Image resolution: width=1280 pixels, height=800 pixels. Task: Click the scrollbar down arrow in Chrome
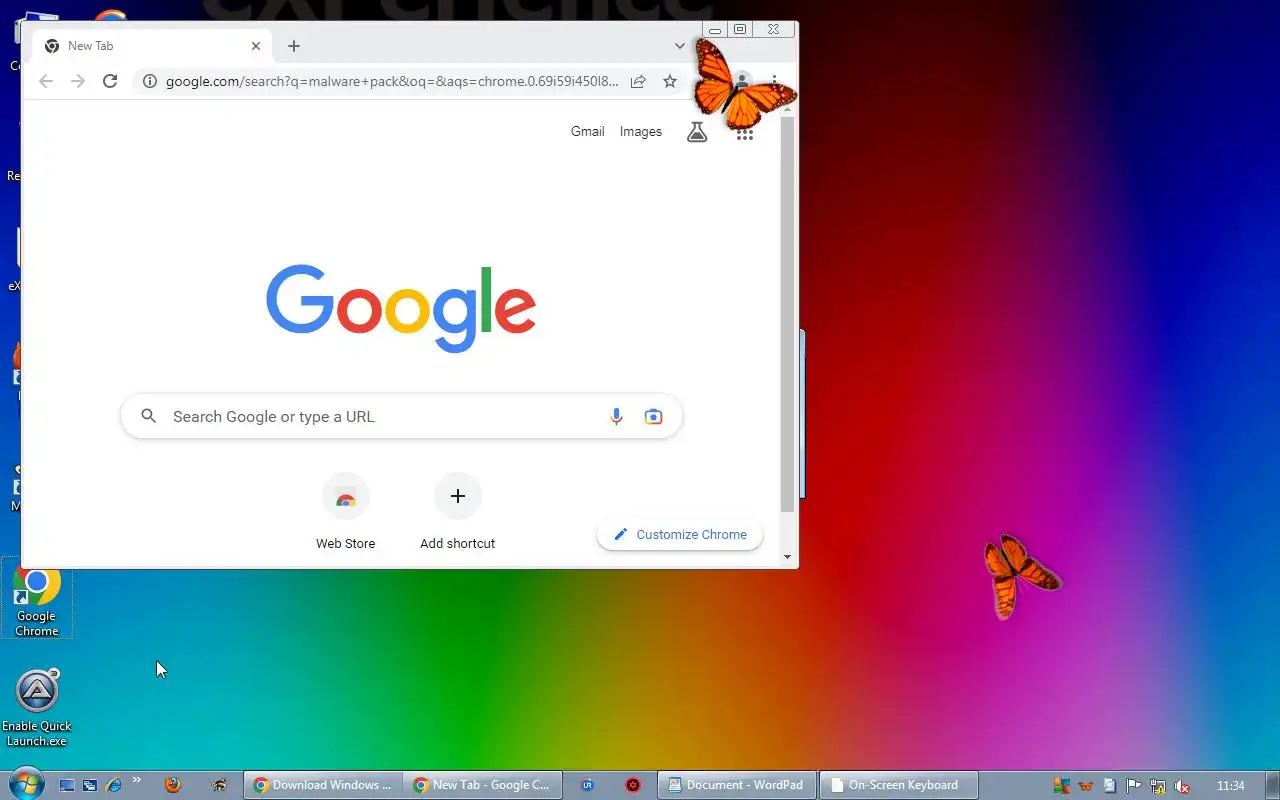[787, 557]
